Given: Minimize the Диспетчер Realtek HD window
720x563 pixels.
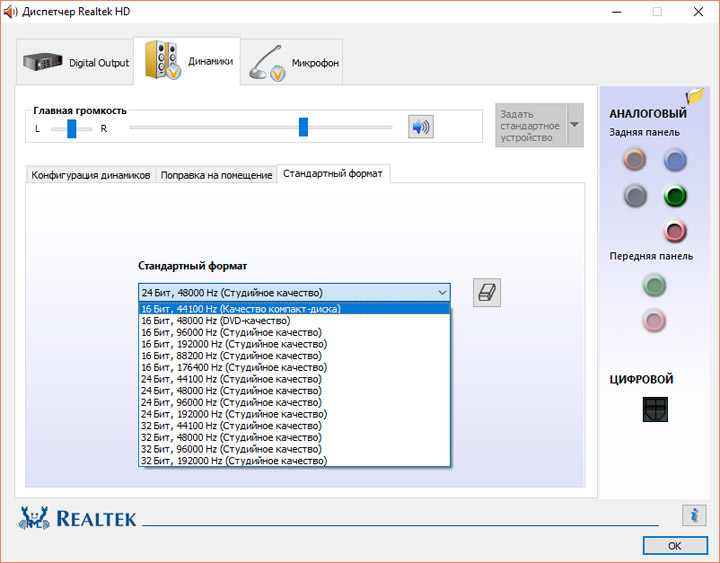Looking at the screenshot, I should coord(617,12).
